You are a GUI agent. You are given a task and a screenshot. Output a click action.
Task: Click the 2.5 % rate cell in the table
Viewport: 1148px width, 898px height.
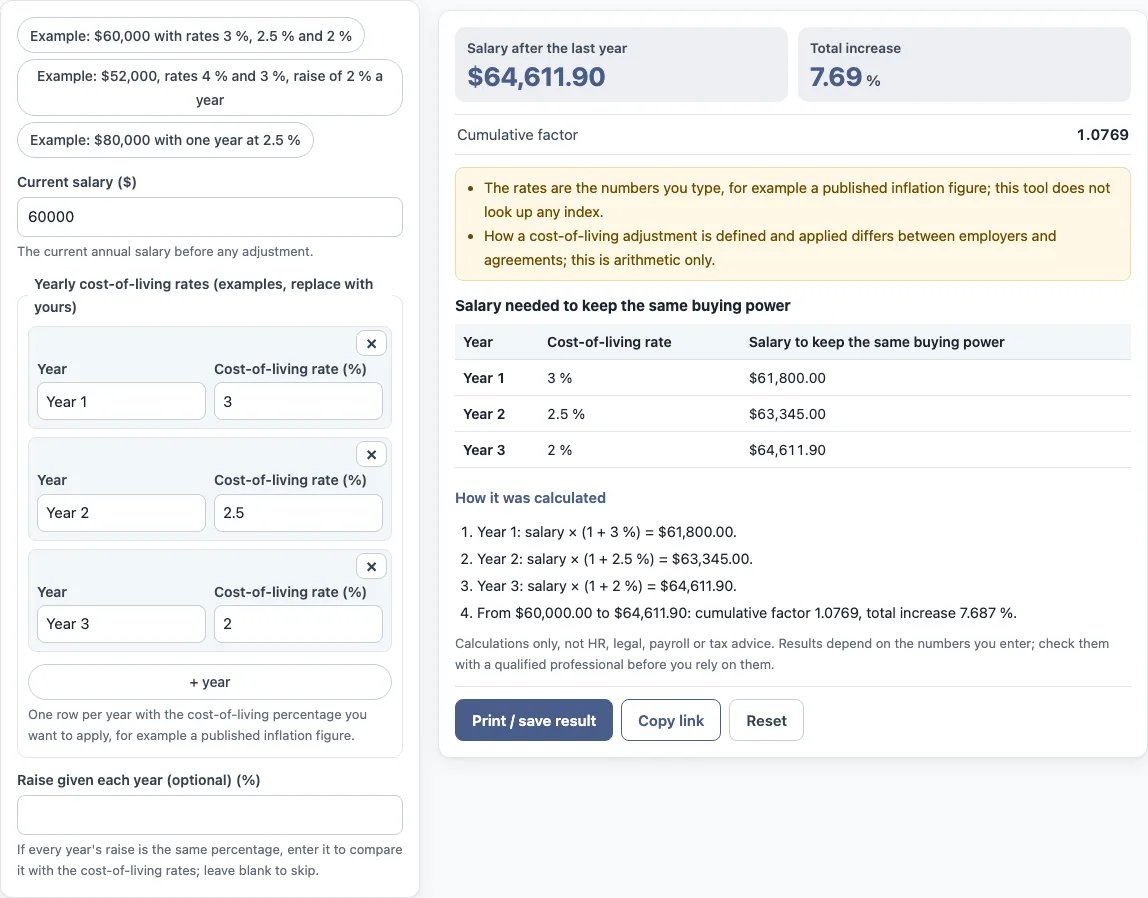click(x=566, y=414)
